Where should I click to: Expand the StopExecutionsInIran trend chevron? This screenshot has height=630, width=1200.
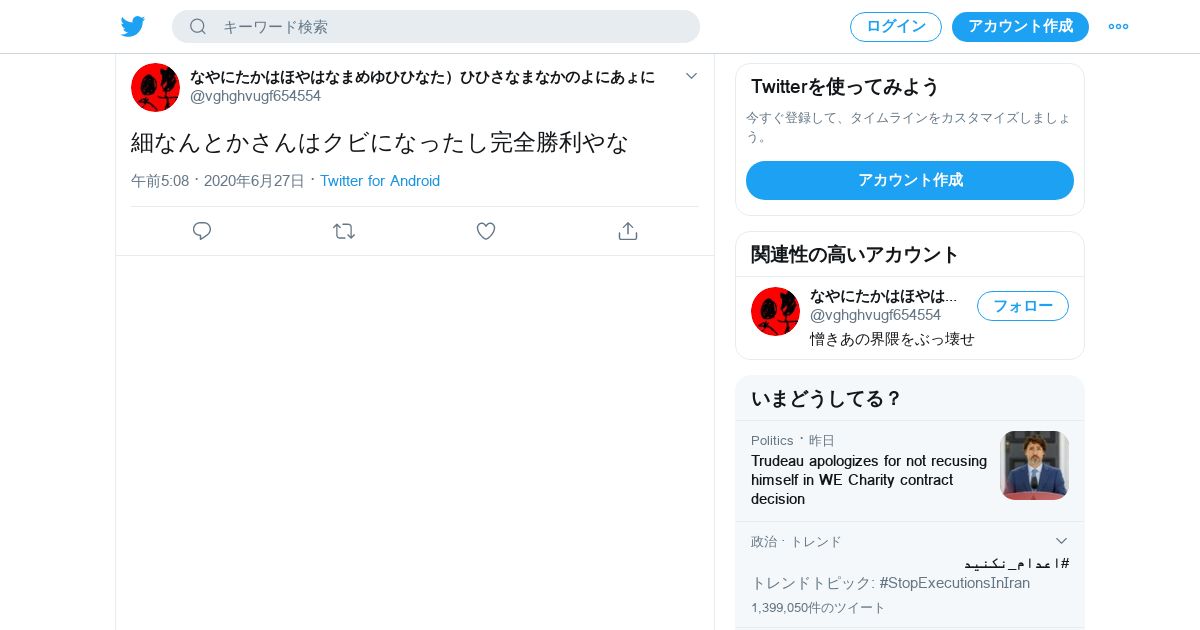click(1061, 541)
